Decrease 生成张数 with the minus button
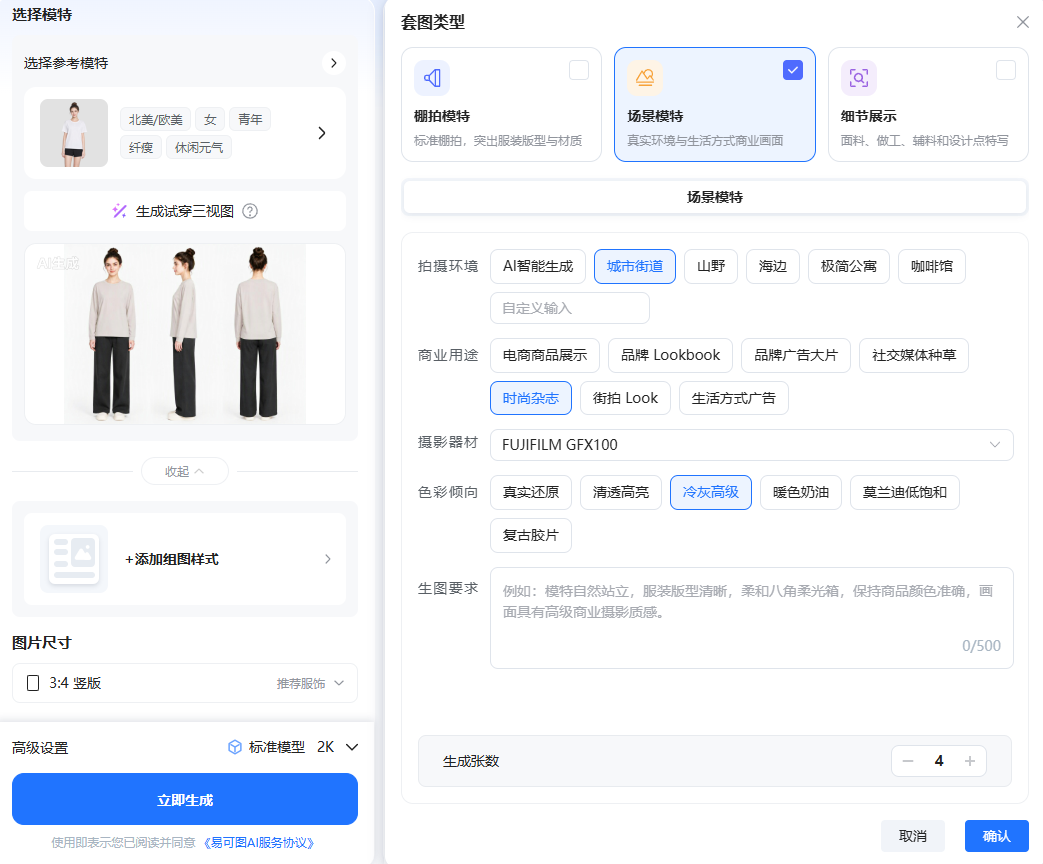 click(908, 761)
